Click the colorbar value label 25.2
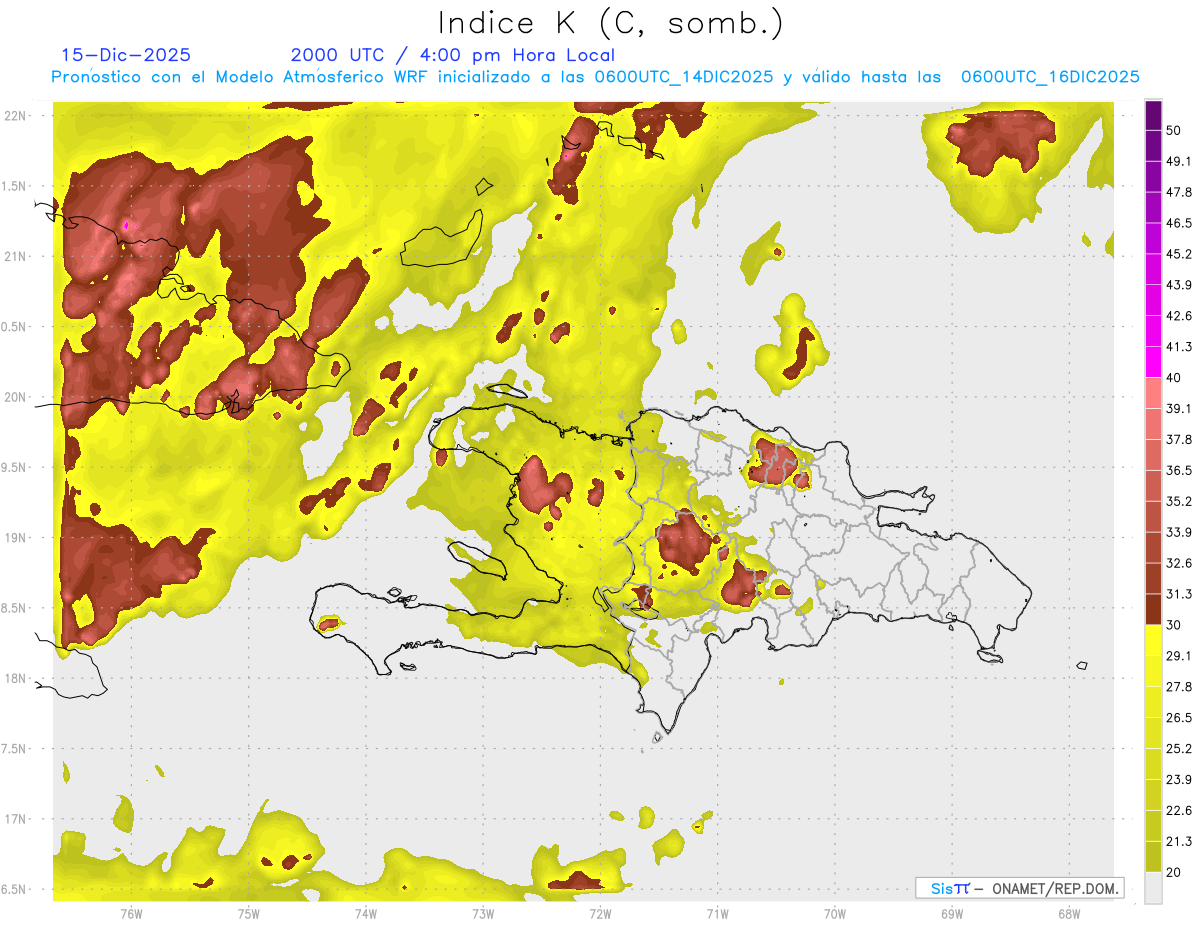 (x=1179, y=748)
